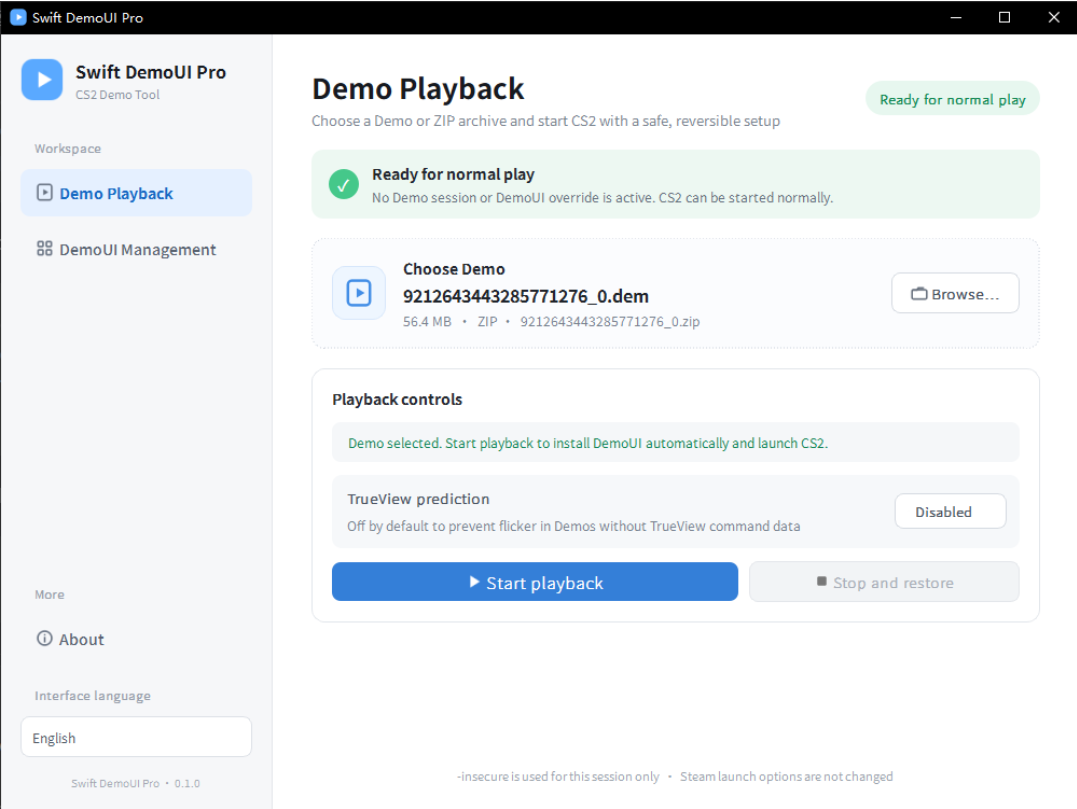Click the DemoUI Management grid icon
Image resolution: width=1077 pixels, height=809 pixels.
[x=45, y=249]
